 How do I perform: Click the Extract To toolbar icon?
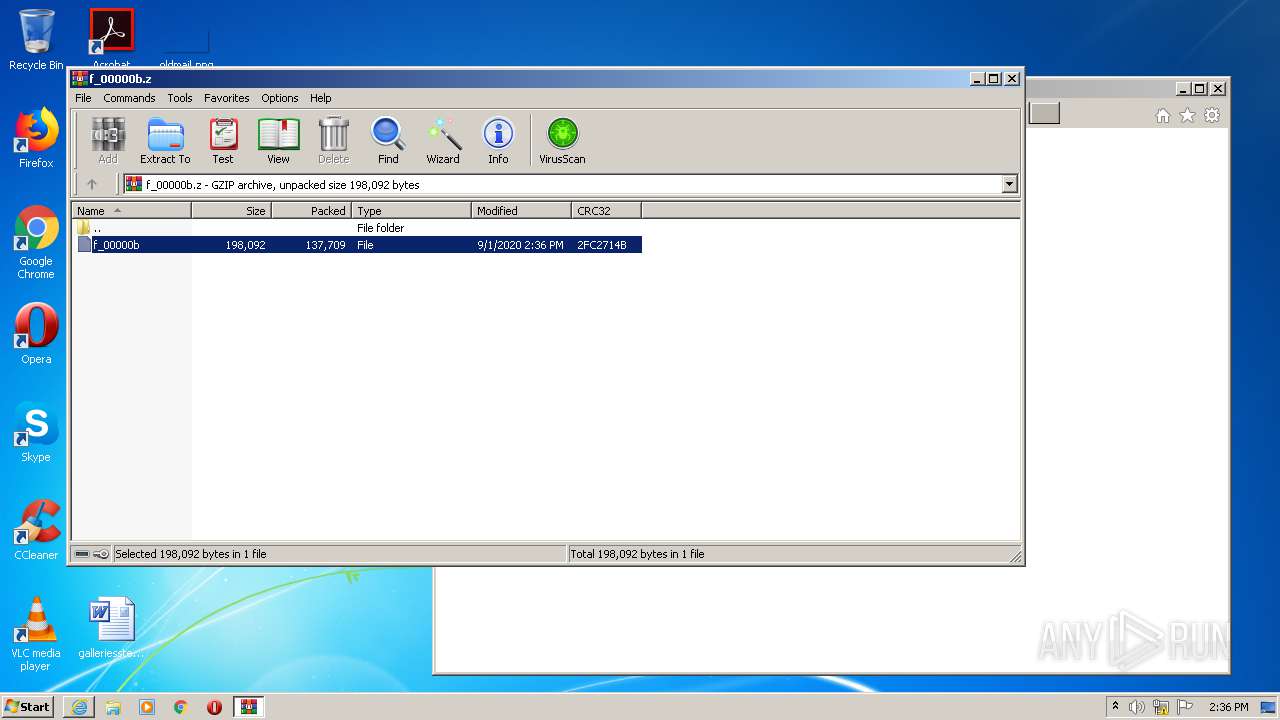(x=165, y=141)
